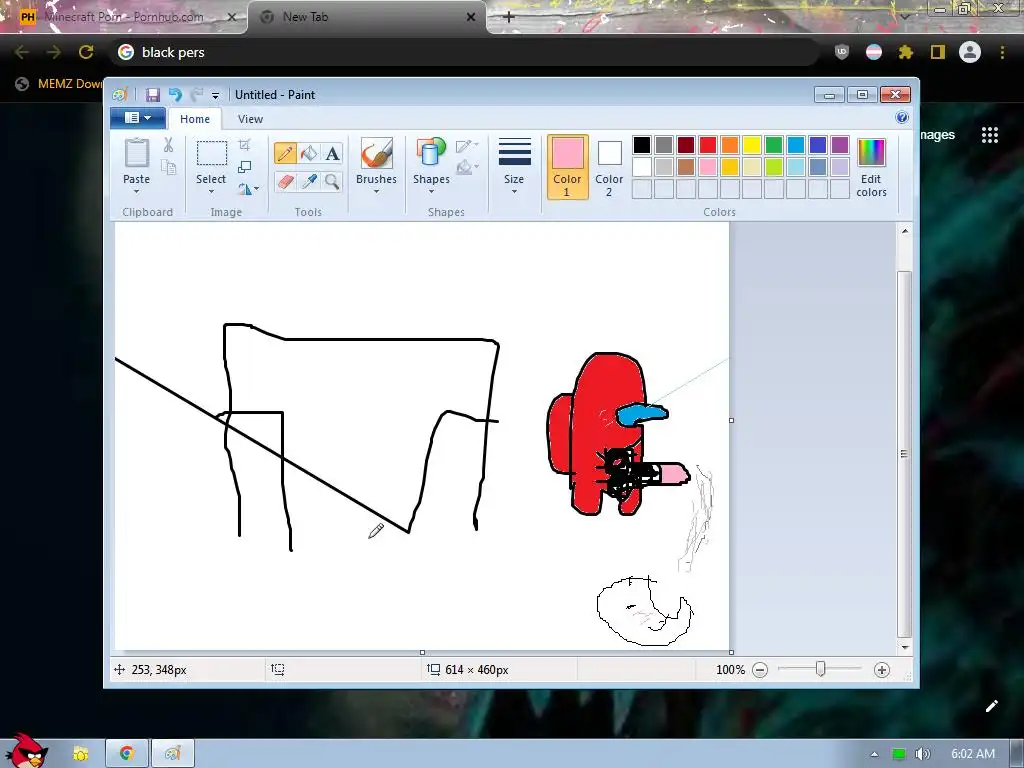The image size is (1024, 768).
Task: Click the Resize icon in Image group
Action: [244, 167]
